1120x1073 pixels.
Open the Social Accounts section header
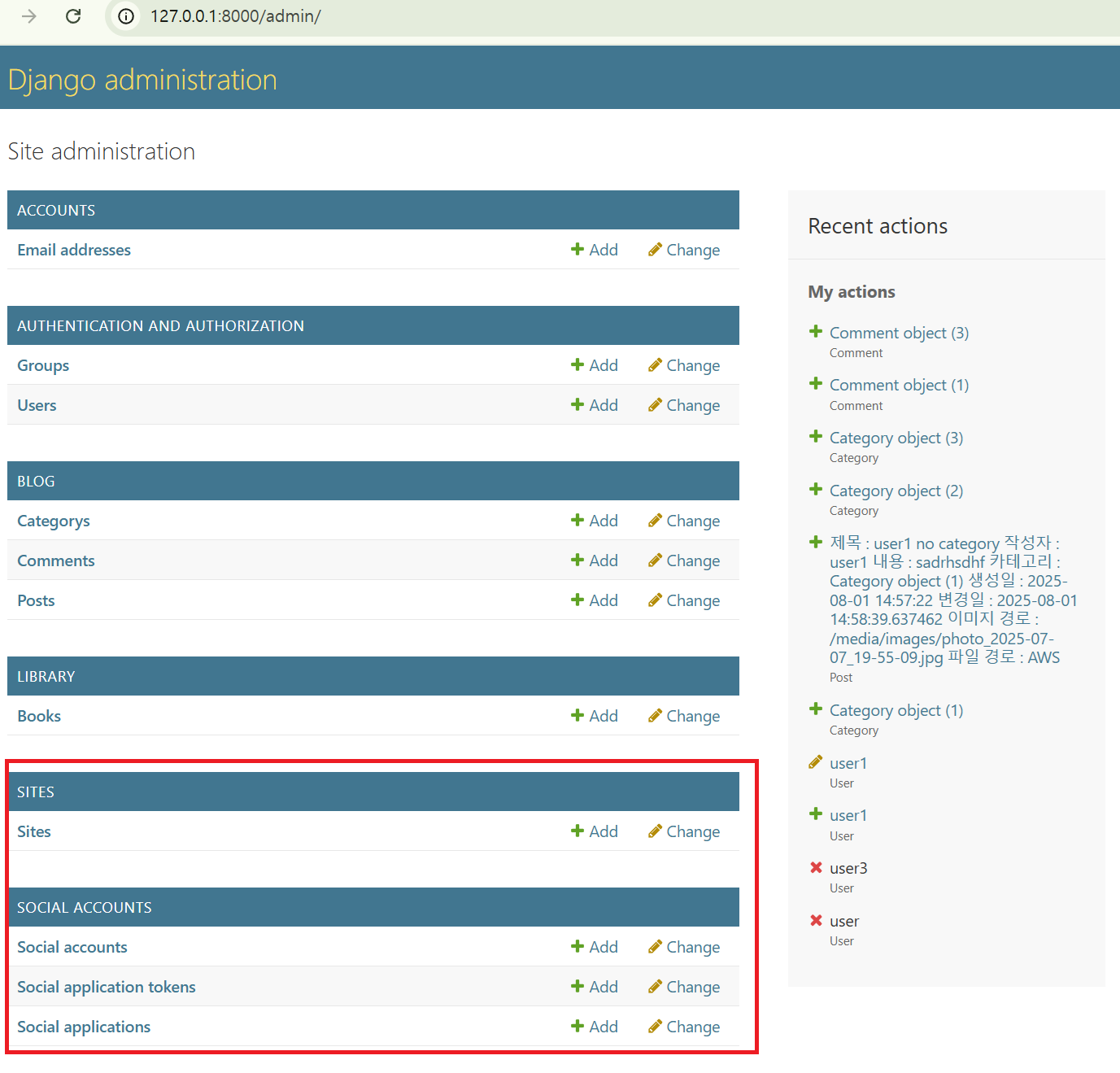coord(84,907)
